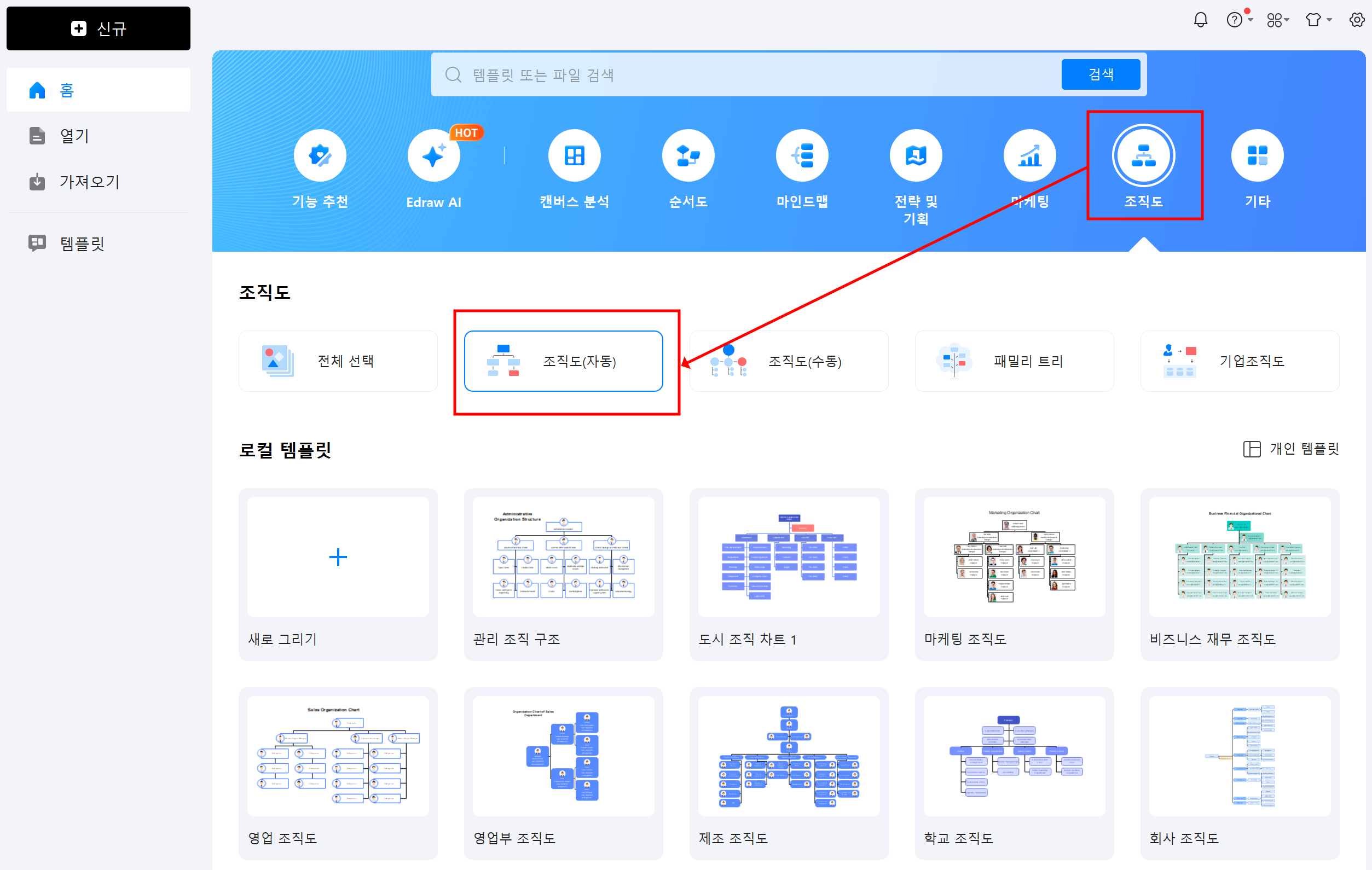Click the 새로 그리기 blank template
Viewport: 1372px width, 870px height.
point(338,575)
